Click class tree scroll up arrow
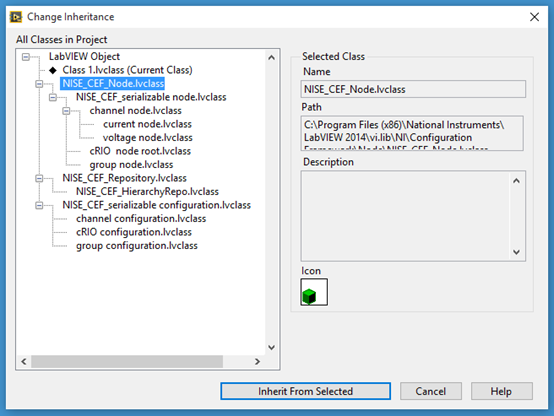554x416 pixels. coord(271,57)
